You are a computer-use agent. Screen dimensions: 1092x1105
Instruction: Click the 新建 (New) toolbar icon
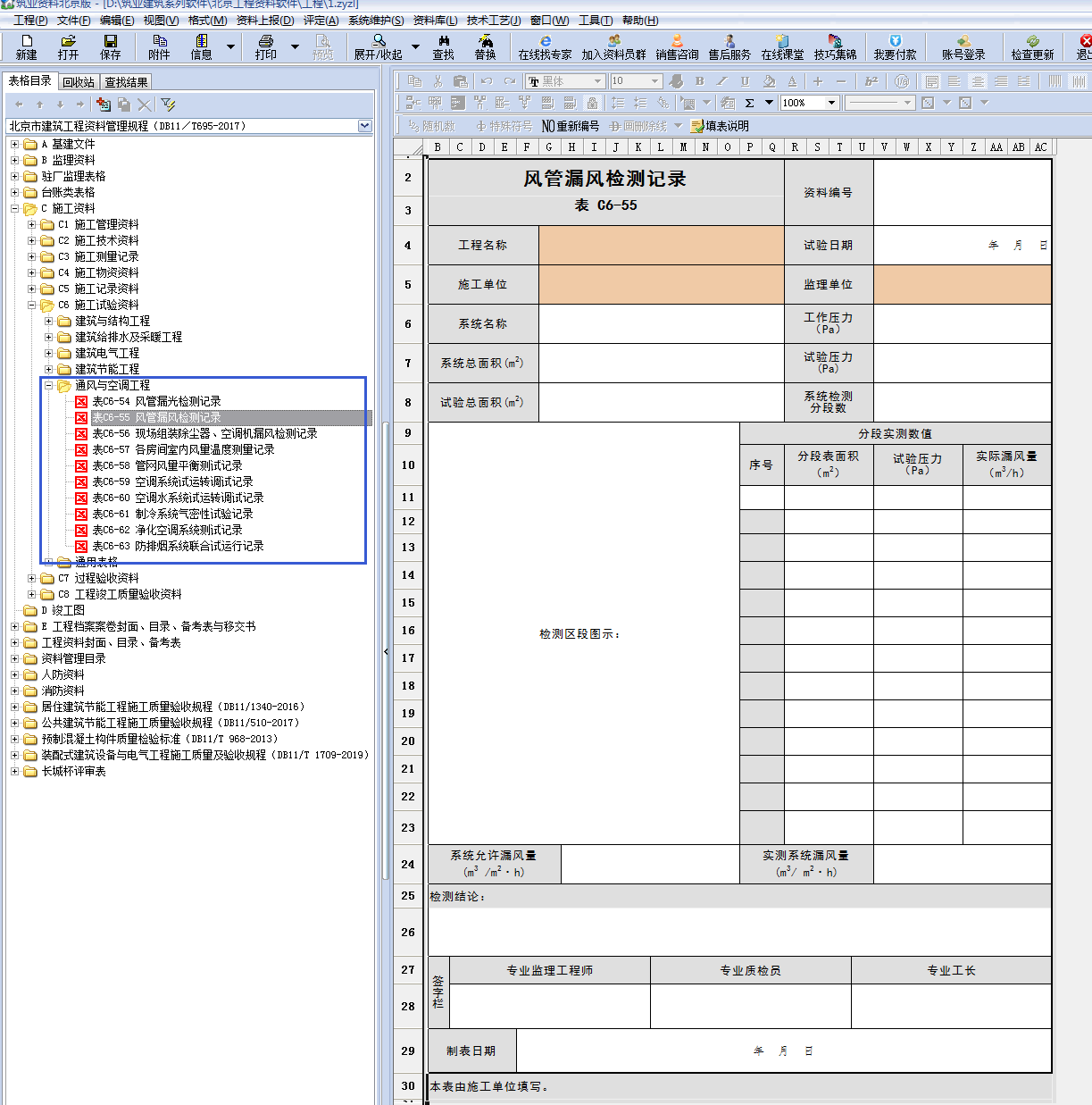tap(27, 46)
